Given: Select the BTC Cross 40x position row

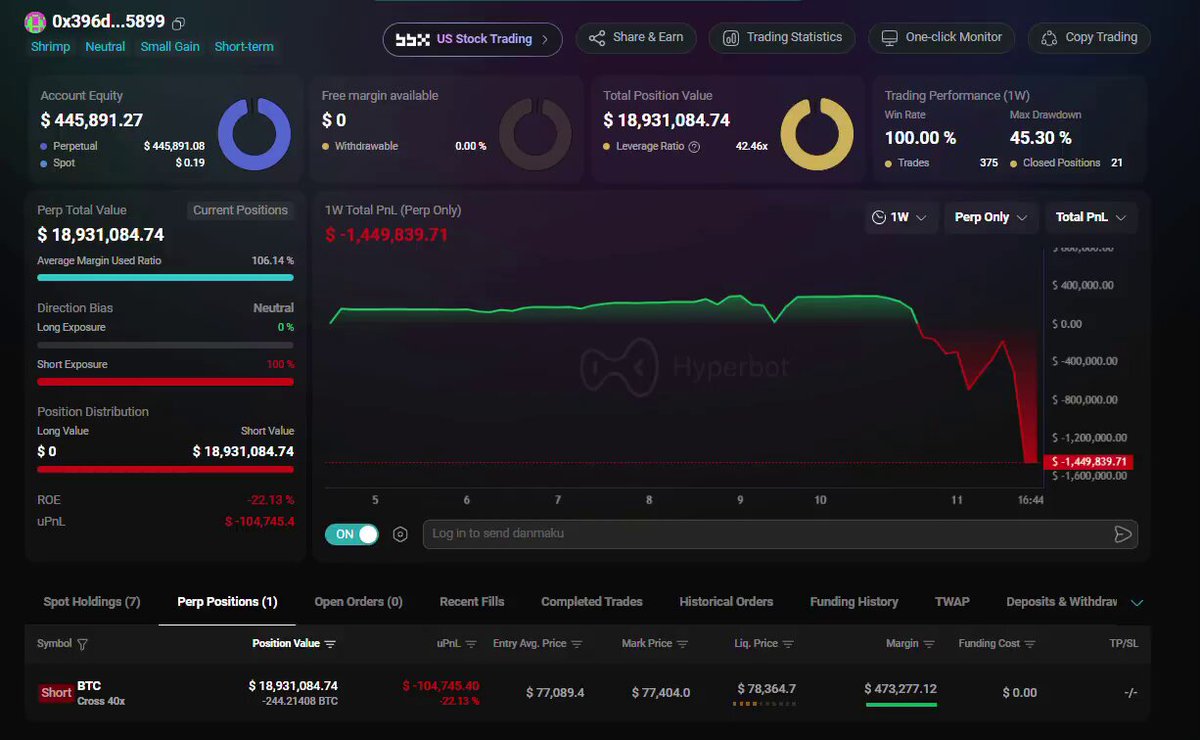Looking at the screenshot, I should (x=587, y=692).
